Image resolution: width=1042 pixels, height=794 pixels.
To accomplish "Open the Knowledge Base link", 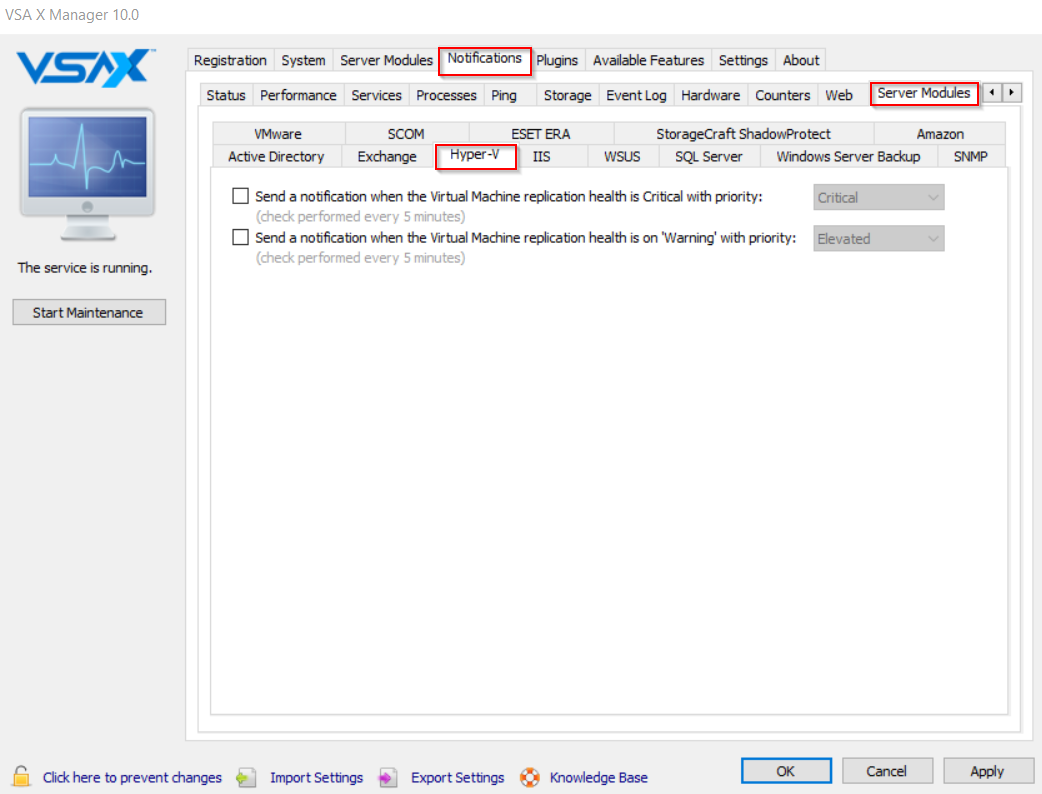I will pos(598,777).
